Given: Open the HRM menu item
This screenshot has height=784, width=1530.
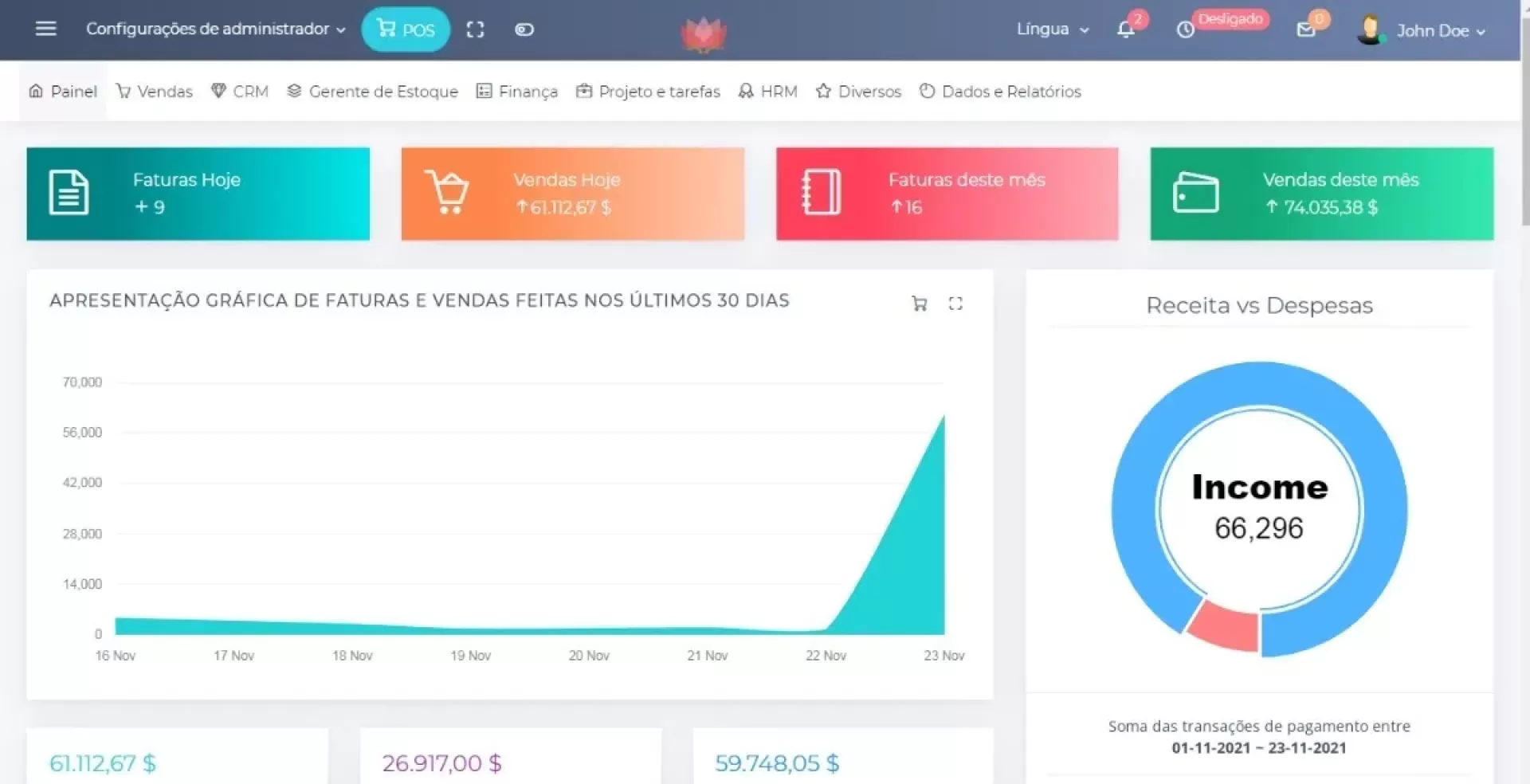Looking at the screenshot, I should pos(768,92).
